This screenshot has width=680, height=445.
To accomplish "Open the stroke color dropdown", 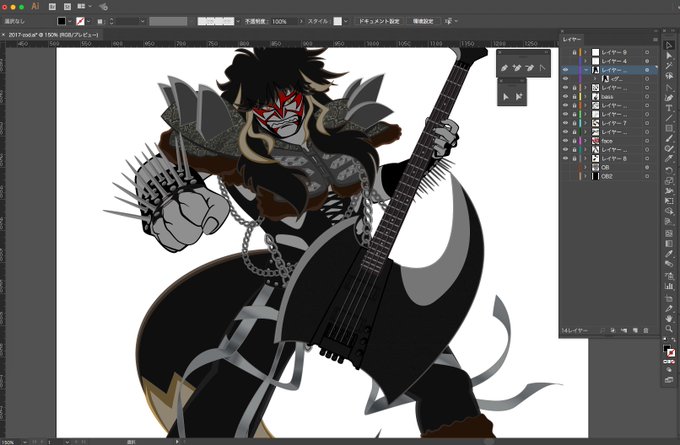I will [88, 21].
